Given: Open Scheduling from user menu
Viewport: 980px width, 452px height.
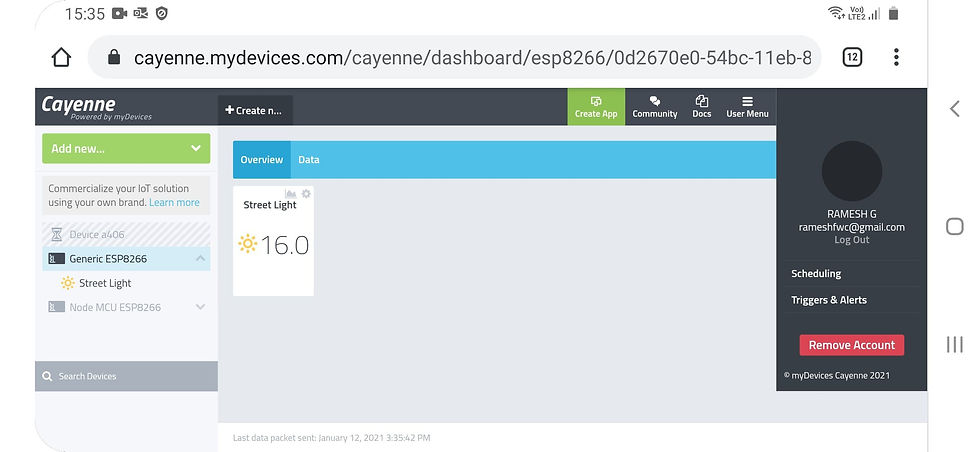Looking at the screenshot, I should (816, 273).
